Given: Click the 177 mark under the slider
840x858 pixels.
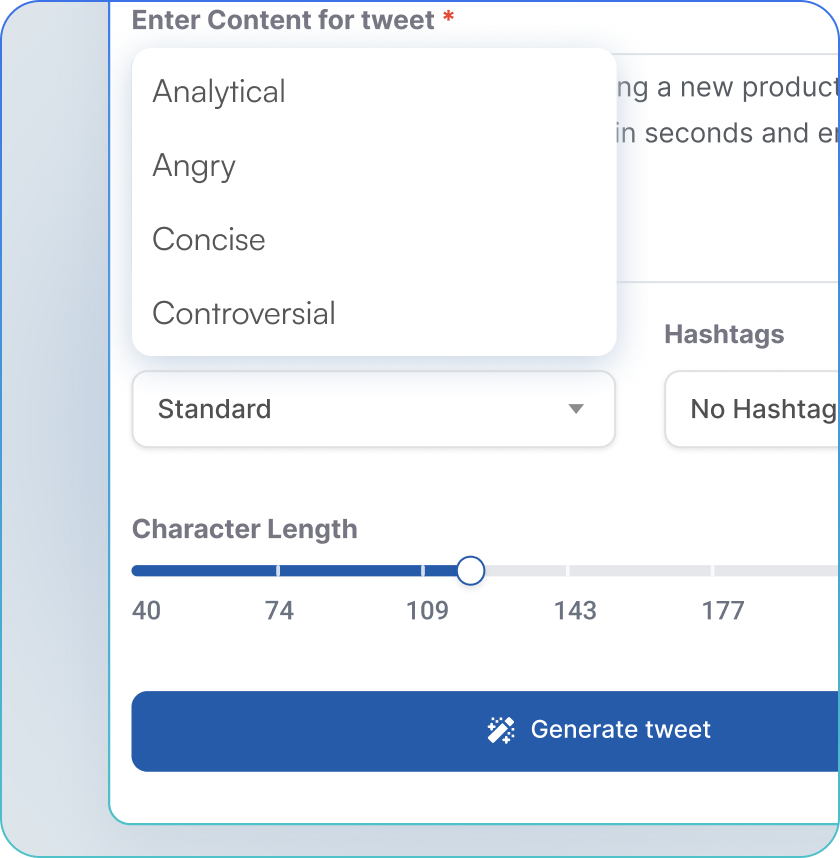Looking at the screenshot, I should pos(723,610).
